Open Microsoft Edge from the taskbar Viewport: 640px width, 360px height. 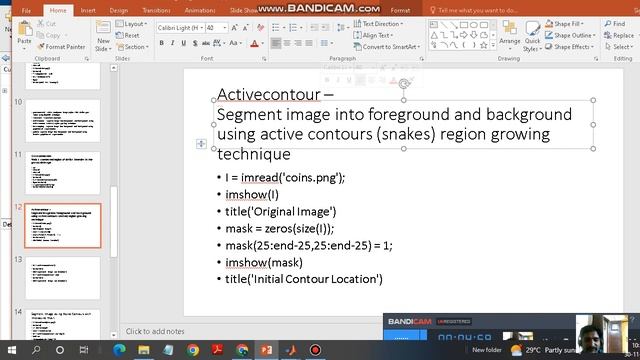click(x=119, y=350)
